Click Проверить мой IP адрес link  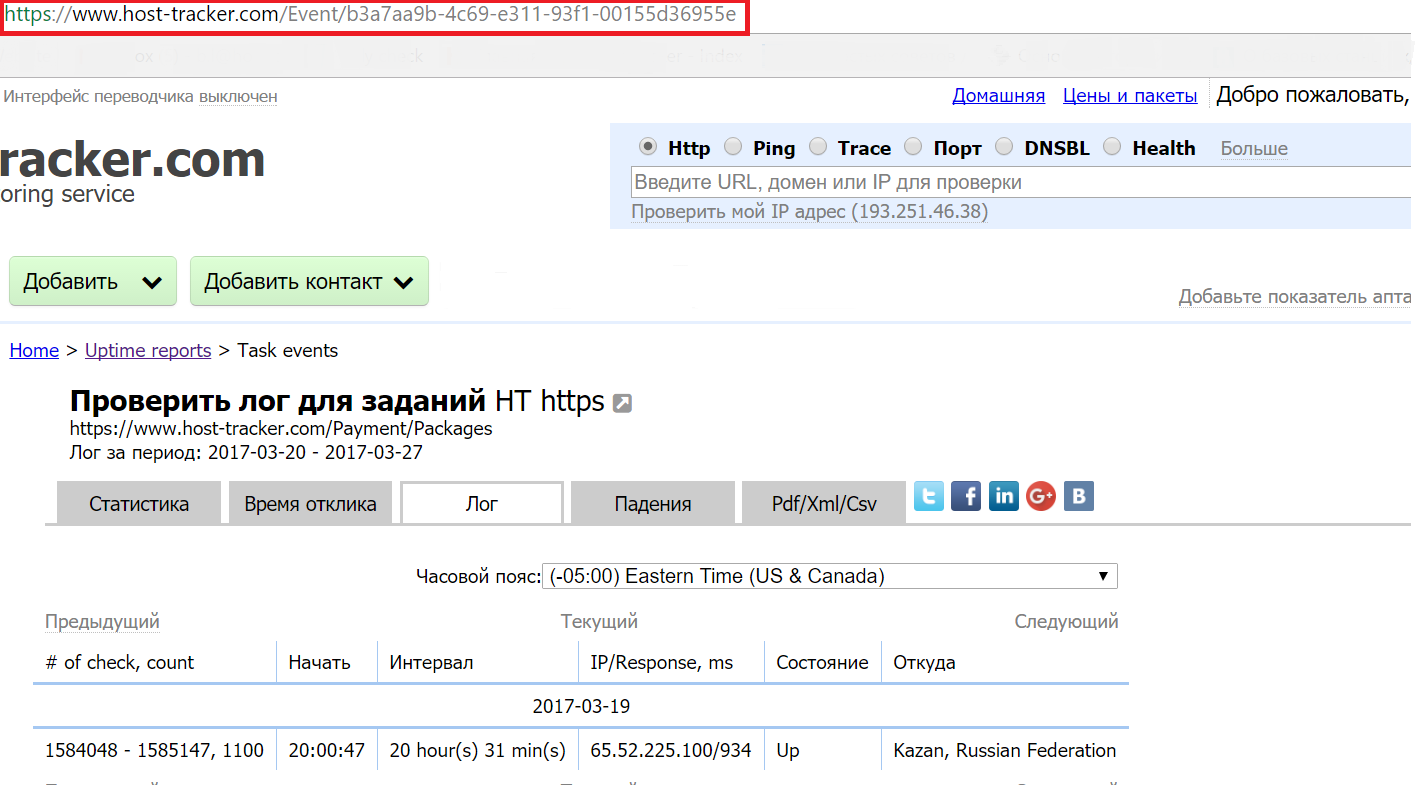[x=806, y=211]
